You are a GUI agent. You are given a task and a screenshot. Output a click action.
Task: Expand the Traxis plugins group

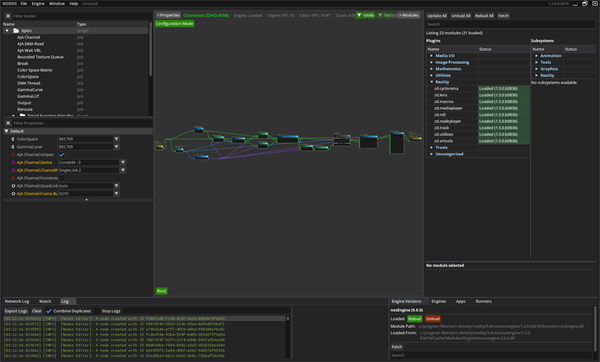432,147
